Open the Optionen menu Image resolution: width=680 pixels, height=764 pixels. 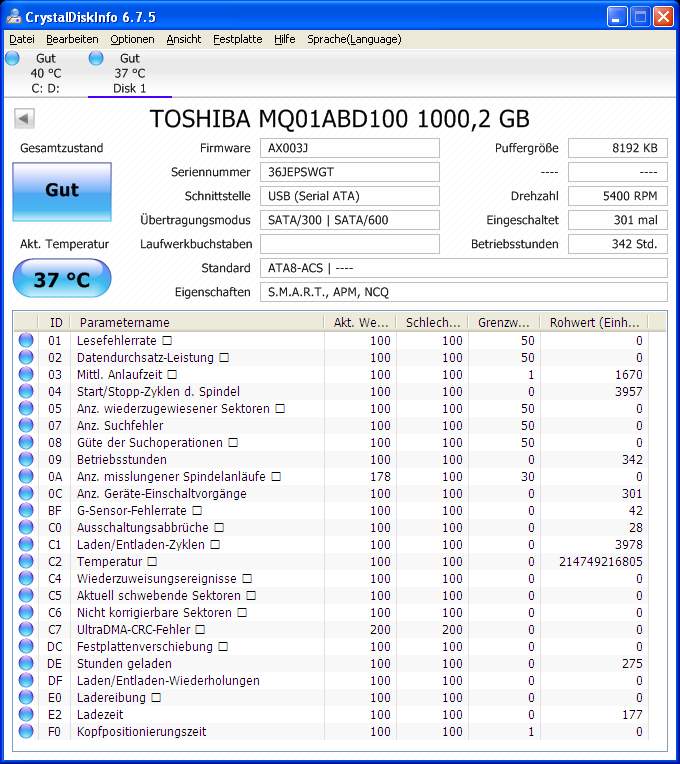pos(132,39)
